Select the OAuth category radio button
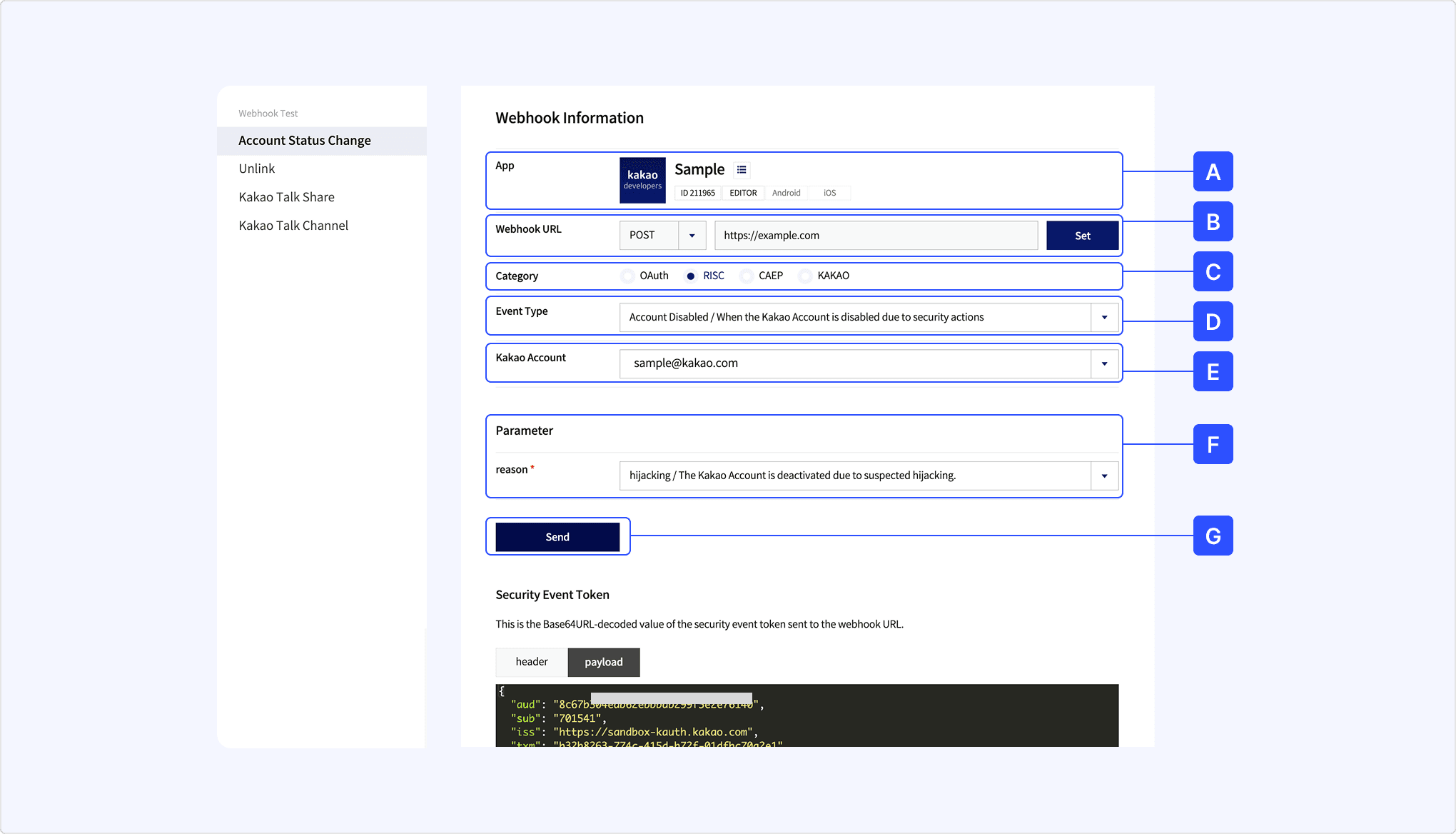This screenshot has width=1456, height=834. click(x=627, y=276)
